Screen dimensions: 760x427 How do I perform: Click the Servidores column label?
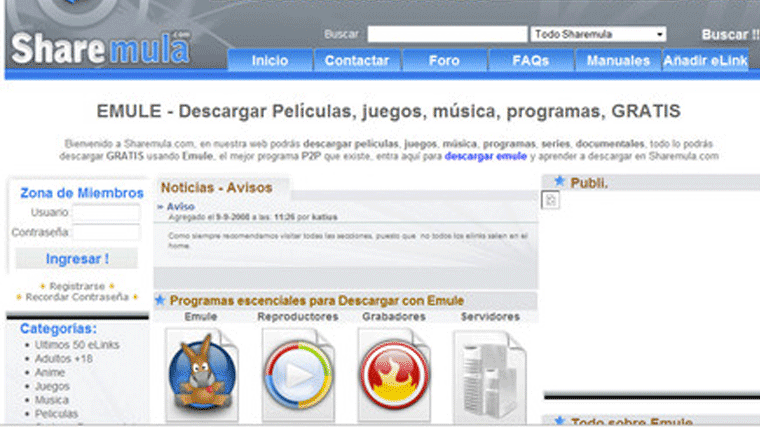[x=490, y=316]
